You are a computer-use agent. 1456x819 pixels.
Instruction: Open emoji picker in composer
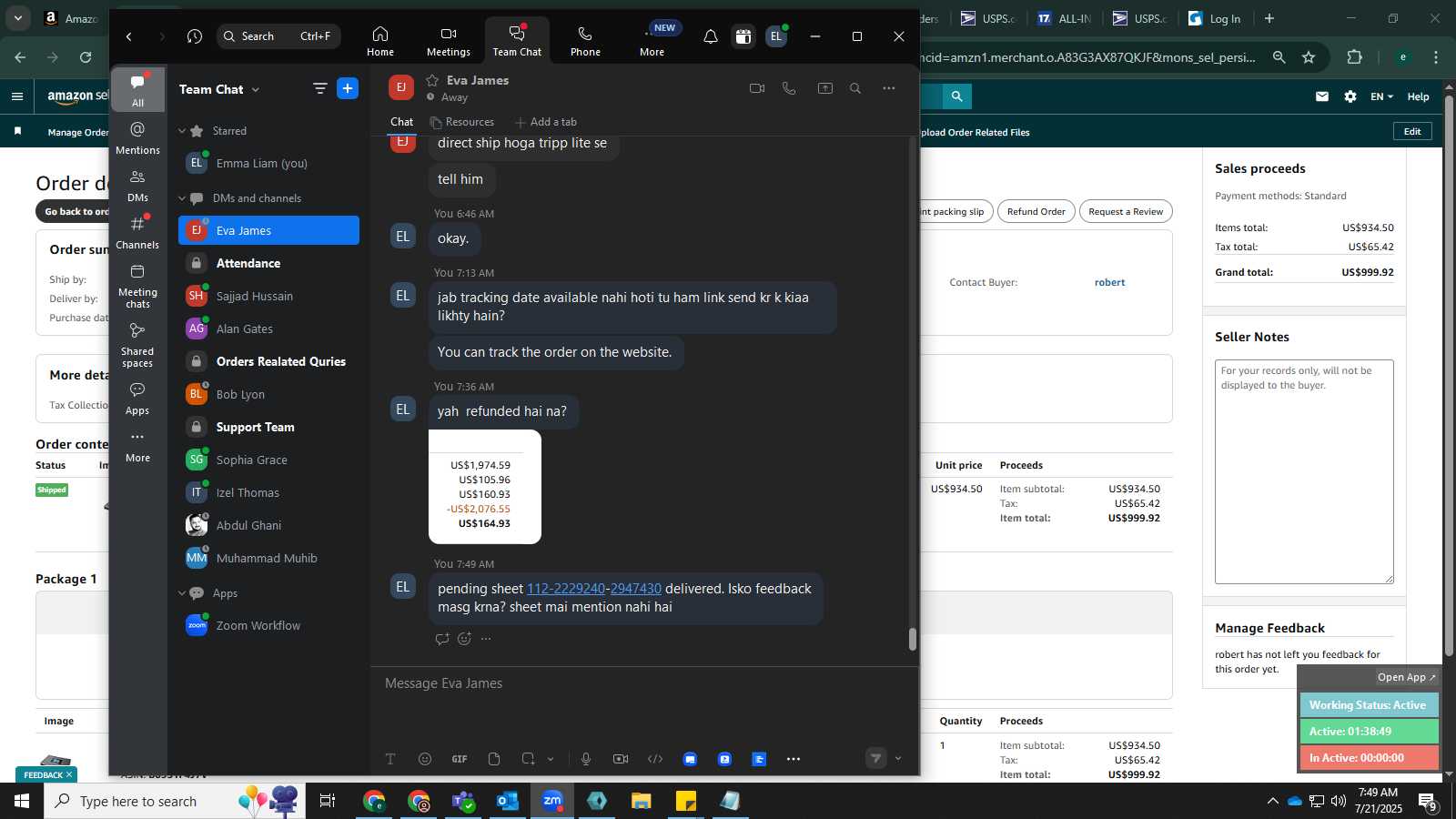tap(425, 759)
